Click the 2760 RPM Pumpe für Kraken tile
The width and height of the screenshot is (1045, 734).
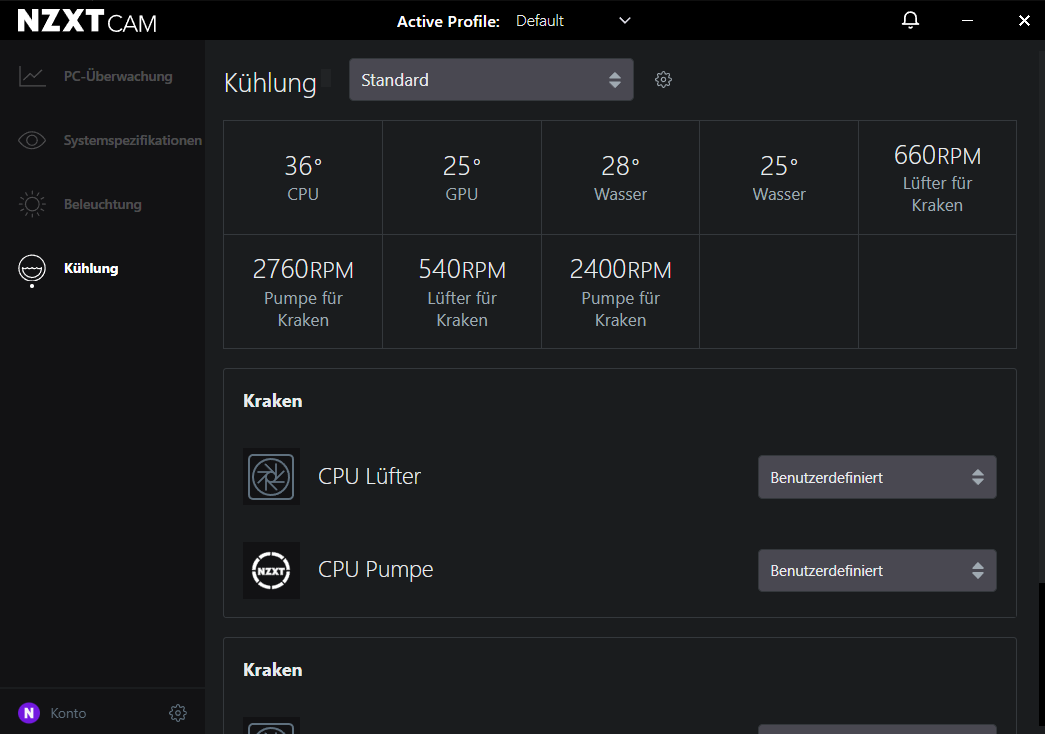(x=303, y=292)
